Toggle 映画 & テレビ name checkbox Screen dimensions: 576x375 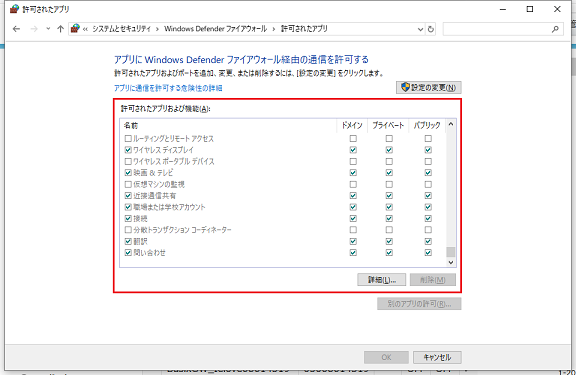coord(128,173)
